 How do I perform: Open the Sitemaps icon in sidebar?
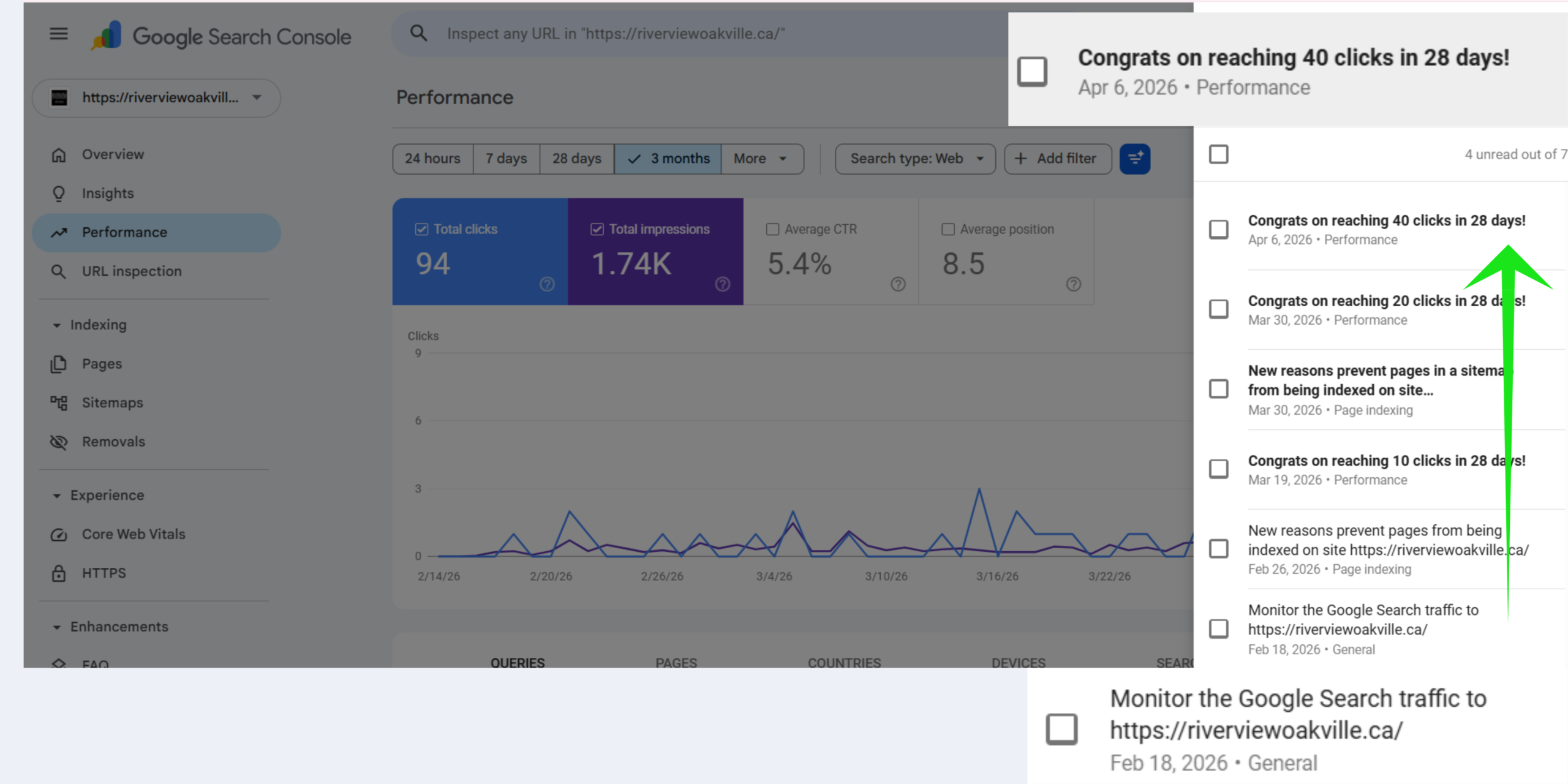point(59,403)
